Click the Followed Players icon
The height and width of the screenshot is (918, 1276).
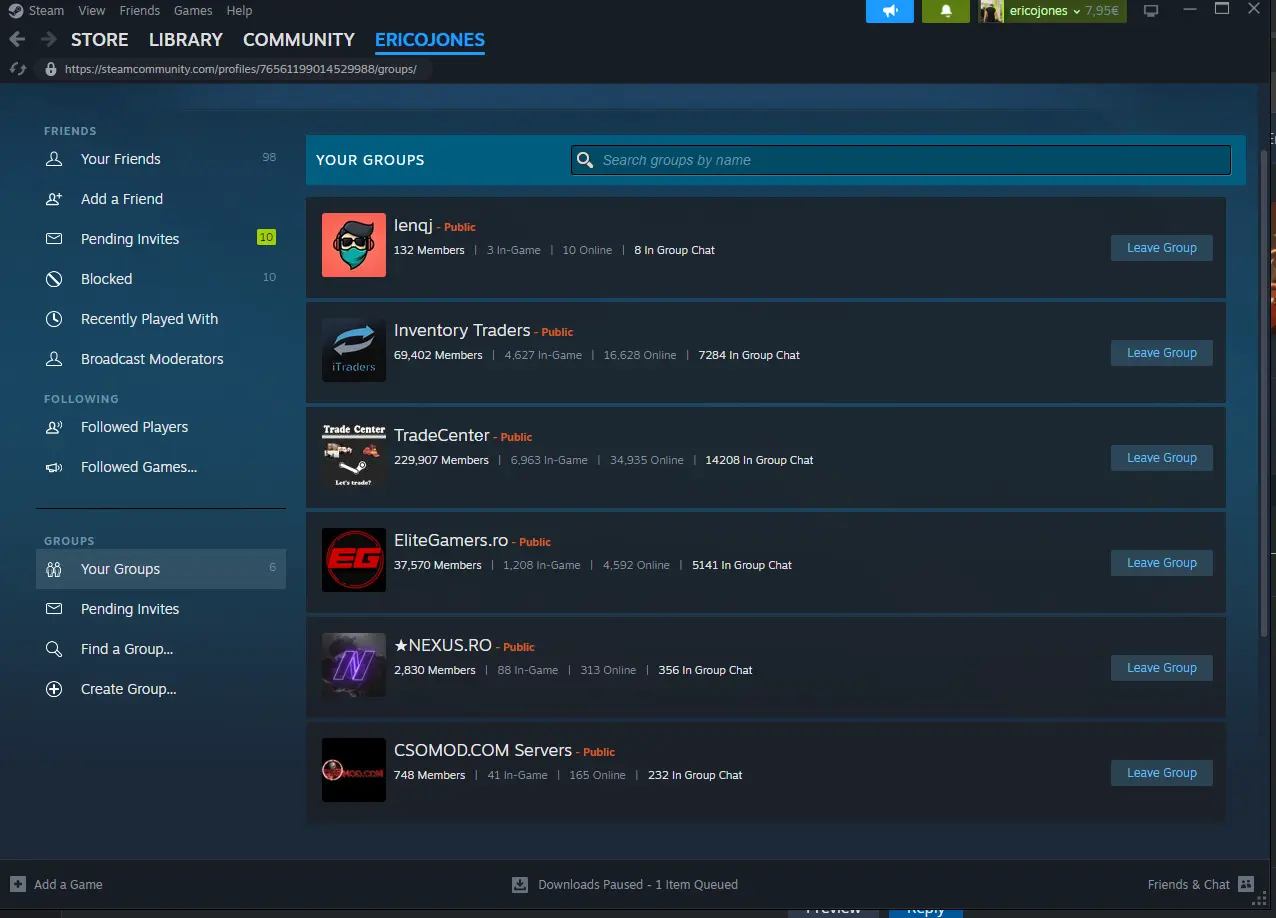coord(54,427)
